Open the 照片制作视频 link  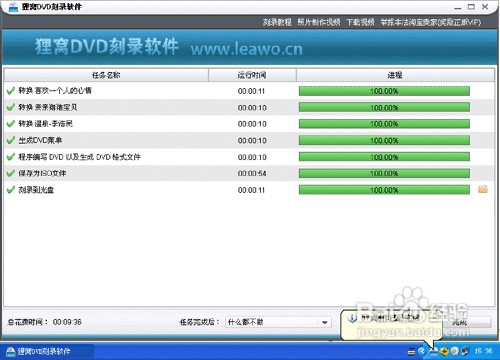[319, 22]
